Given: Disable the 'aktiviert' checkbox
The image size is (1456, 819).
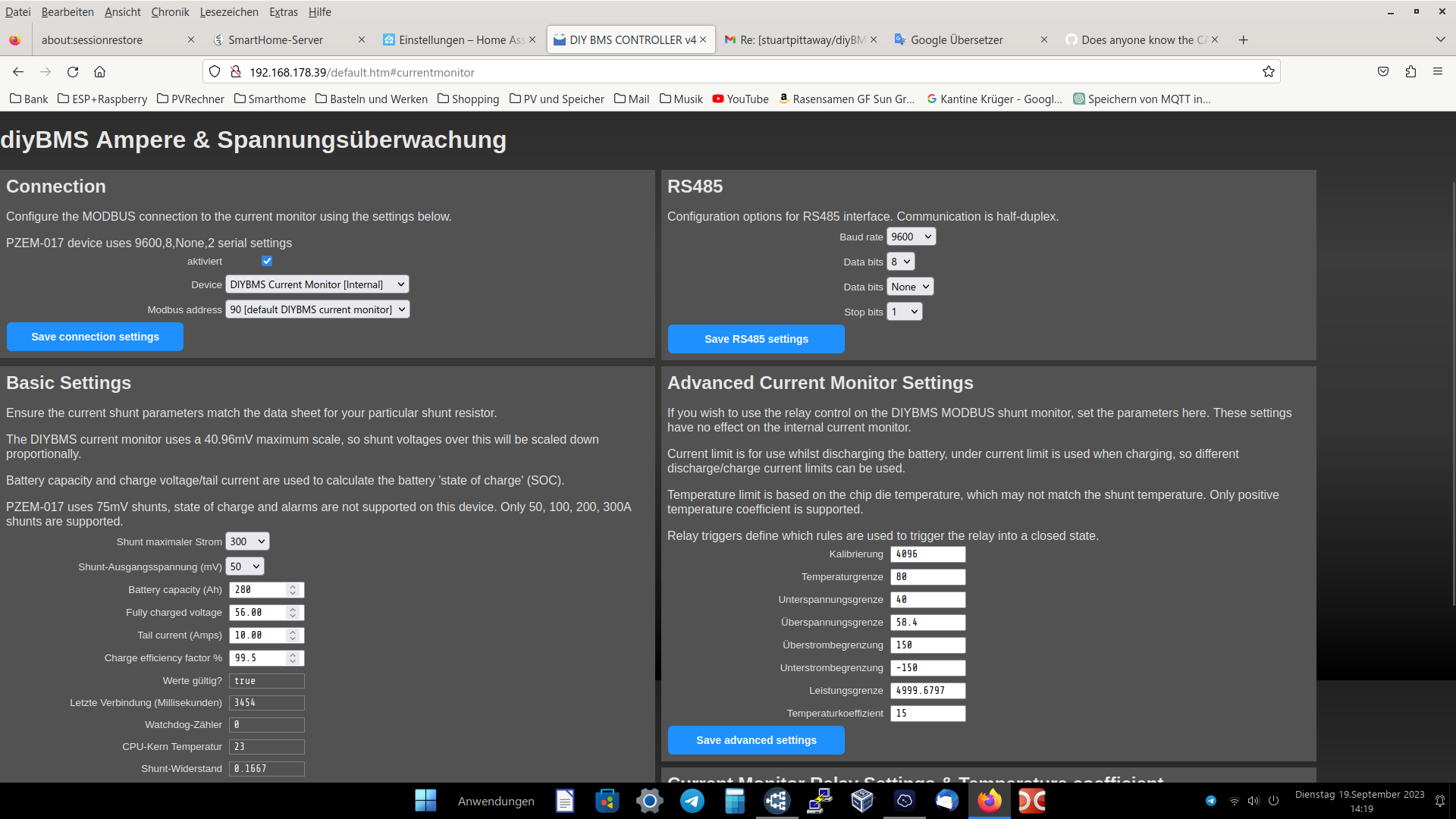Looking at the screenshot, I should pyautogui.click(x=267, y=261).
